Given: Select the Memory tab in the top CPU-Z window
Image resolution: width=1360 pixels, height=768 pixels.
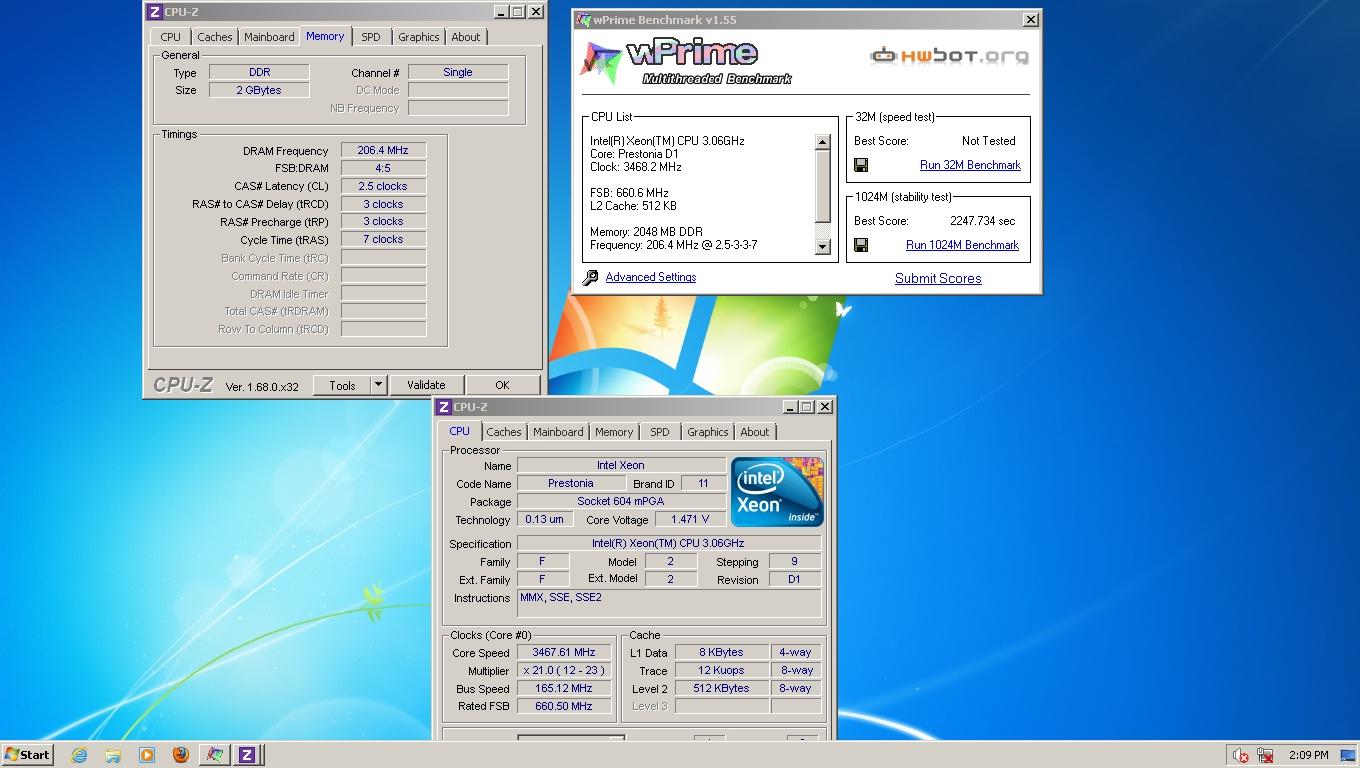Looking at the screenshot, I should click(325, 36).
